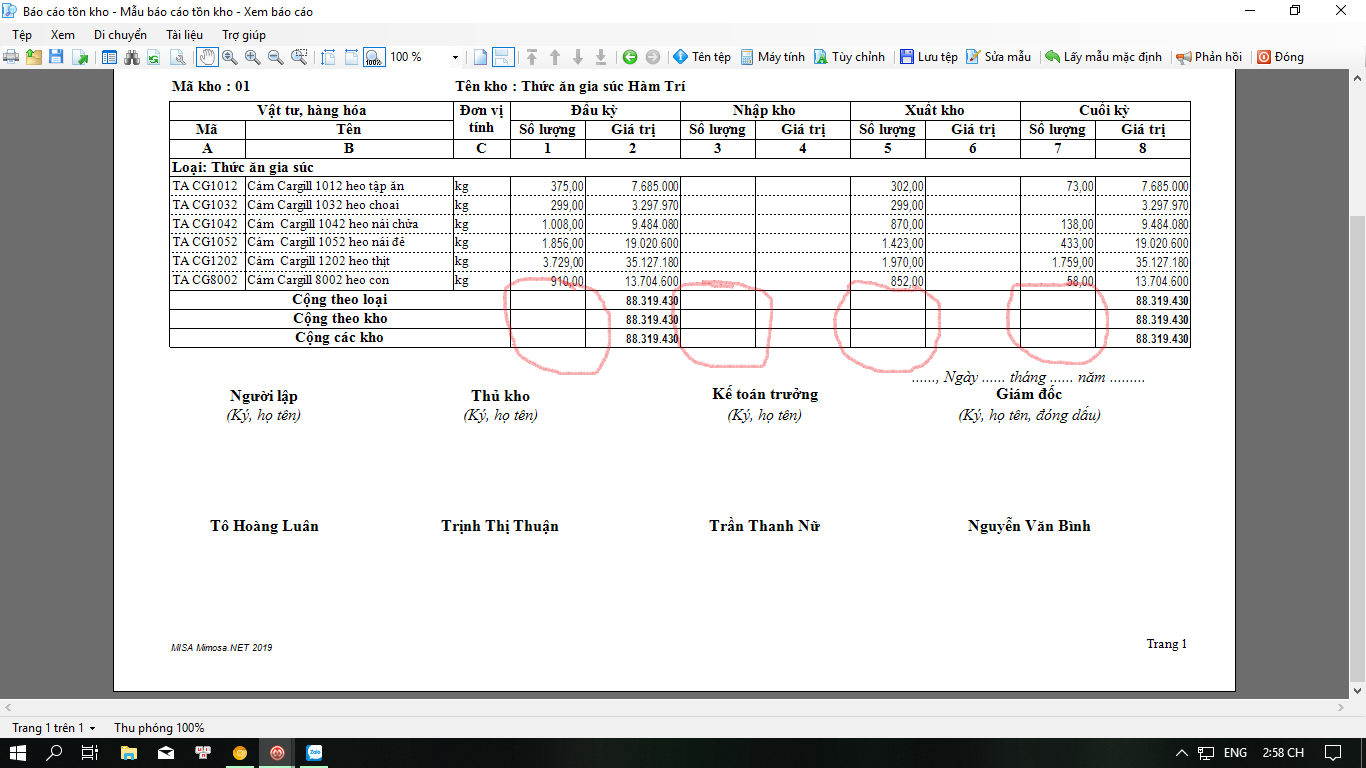
Task: Switch to continuous page view
Action: 503,57
